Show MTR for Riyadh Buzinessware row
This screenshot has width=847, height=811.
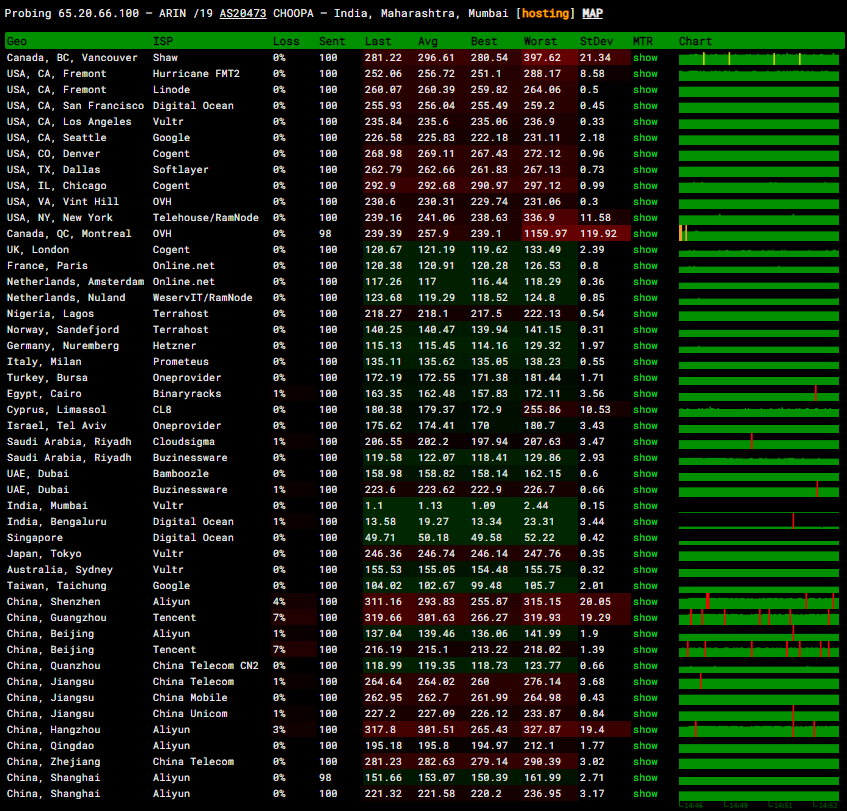(x=645, y=458)
